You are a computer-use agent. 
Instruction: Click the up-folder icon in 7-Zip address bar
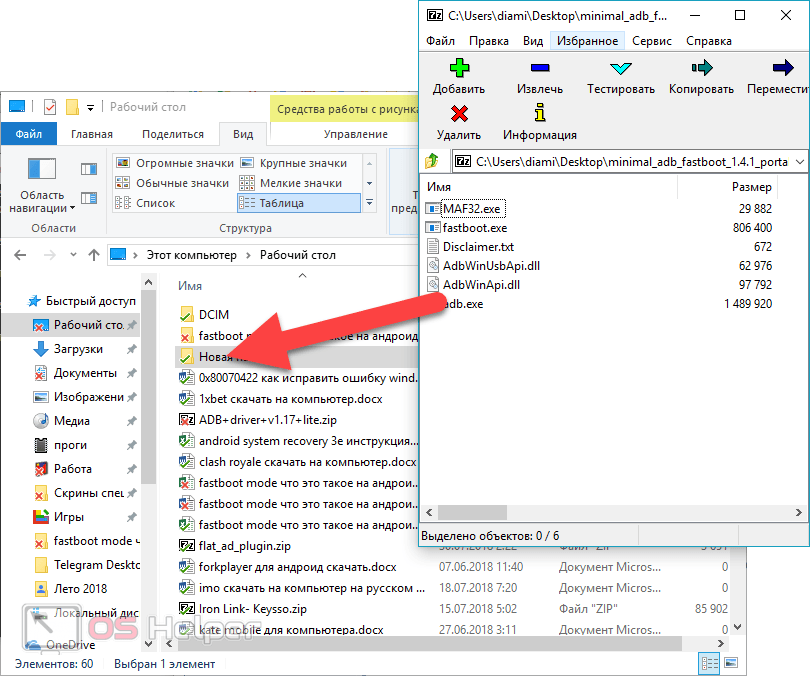point(432,161)
